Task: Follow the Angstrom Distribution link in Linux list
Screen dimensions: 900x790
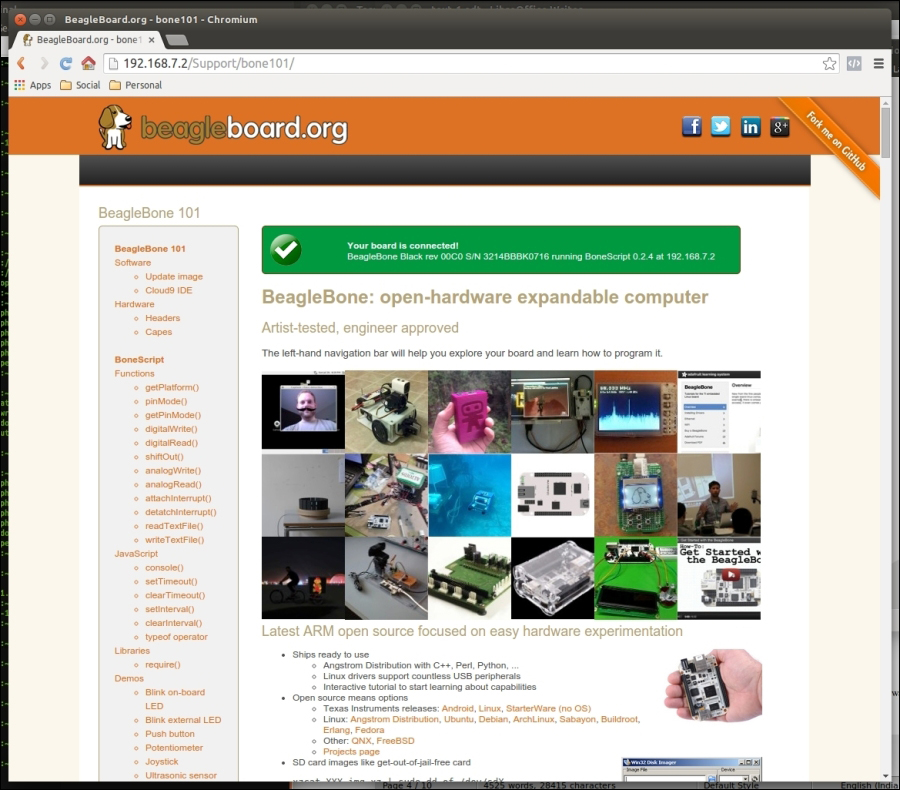Action: [394, 719]
